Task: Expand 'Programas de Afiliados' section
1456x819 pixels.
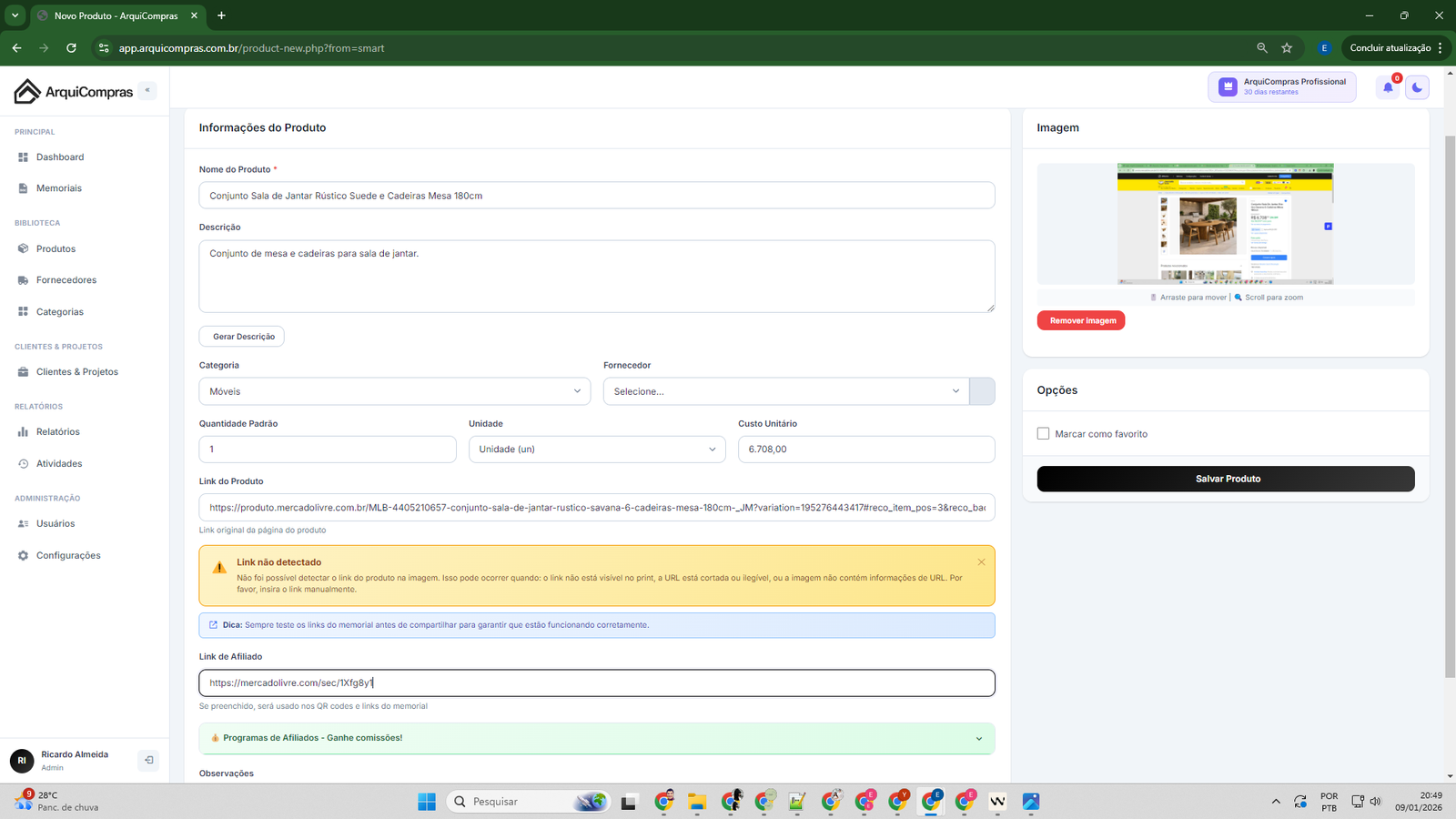Action: [x=596, y=738]
